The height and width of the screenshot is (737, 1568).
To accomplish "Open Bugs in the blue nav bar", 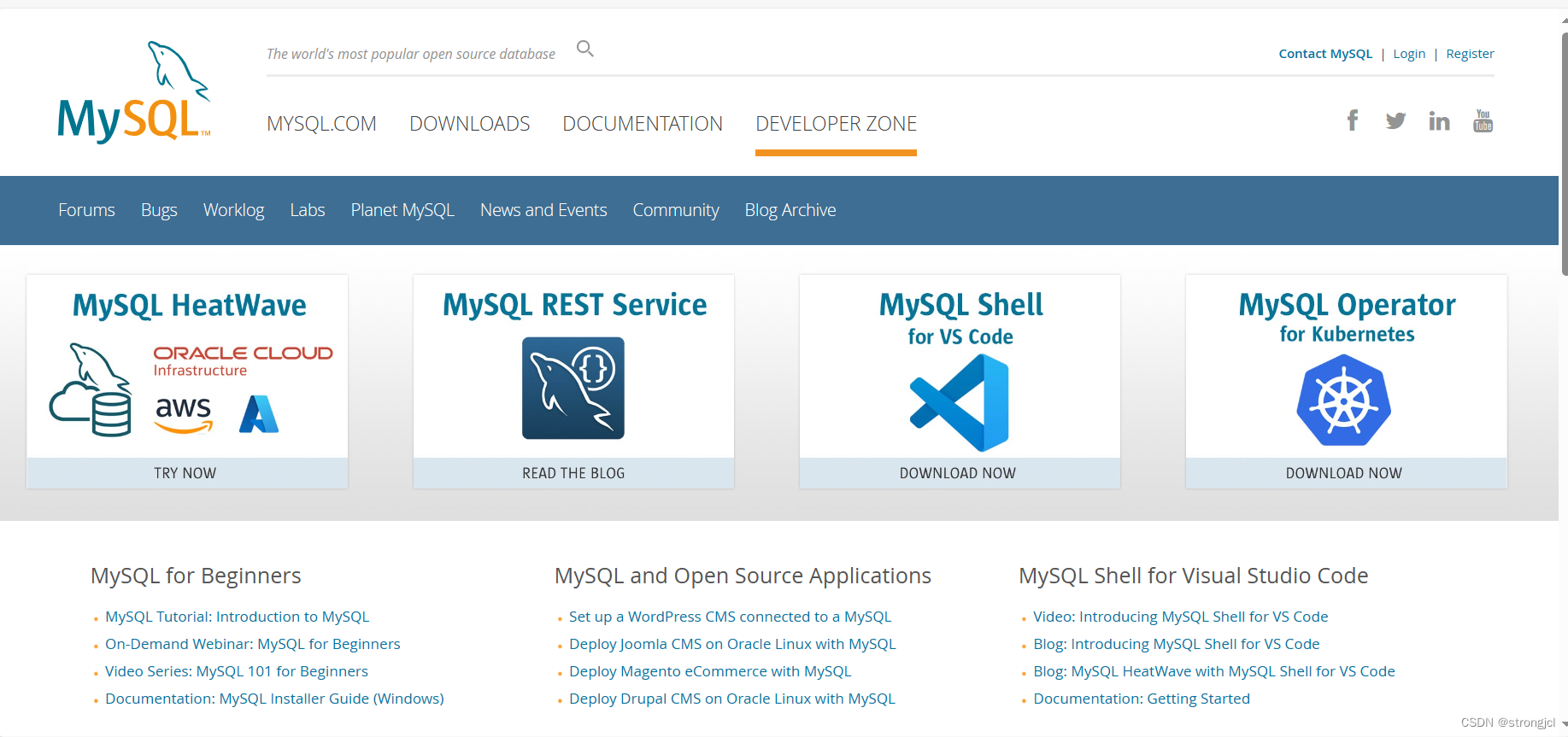I will tap(159, 210).
